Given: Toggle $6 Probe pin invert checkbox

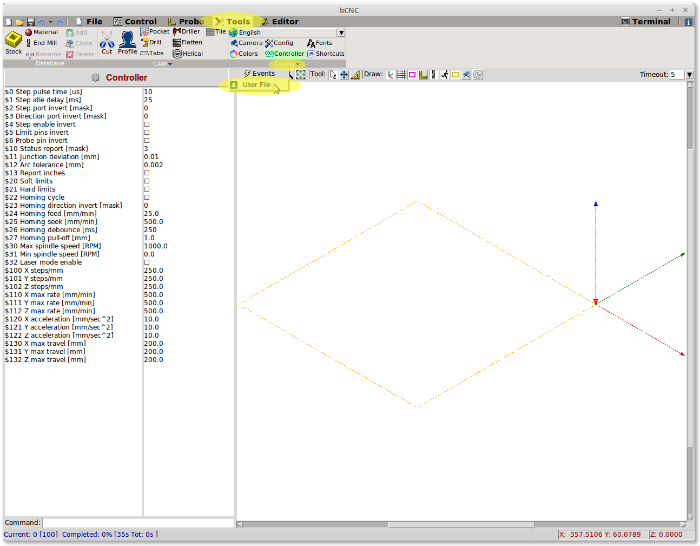Looking at the screenshot, I should pos(146,141).
